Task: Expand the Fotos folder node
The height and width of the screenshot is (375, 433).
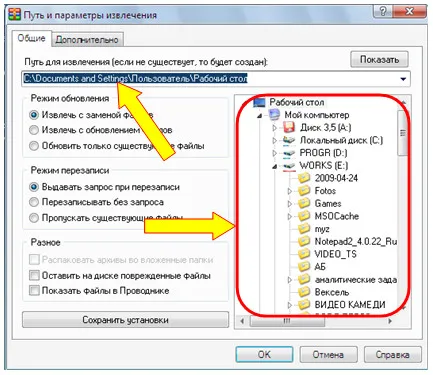Action: coord(290,191)
